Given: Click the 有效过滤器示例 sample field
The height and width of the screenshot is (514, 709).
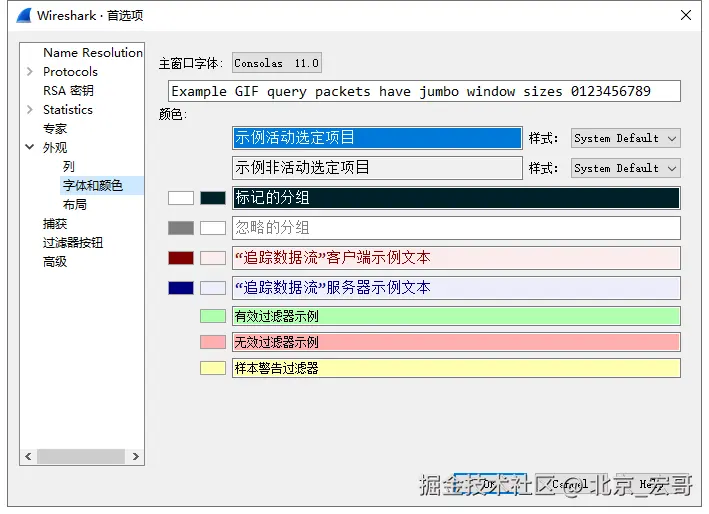Looking at the screenshot, I should (x=456, y=316).
